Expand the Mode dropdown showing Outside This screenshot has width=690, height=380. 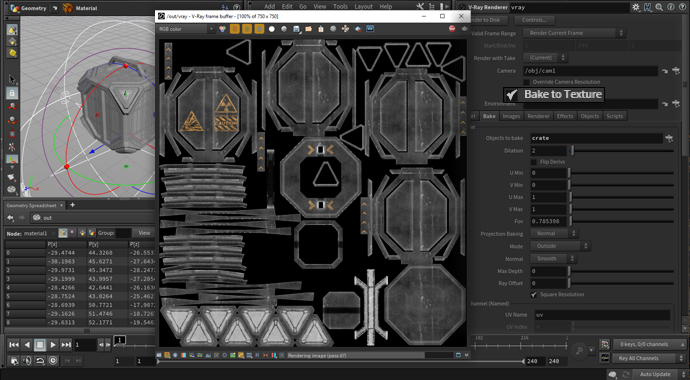(560, 246)
